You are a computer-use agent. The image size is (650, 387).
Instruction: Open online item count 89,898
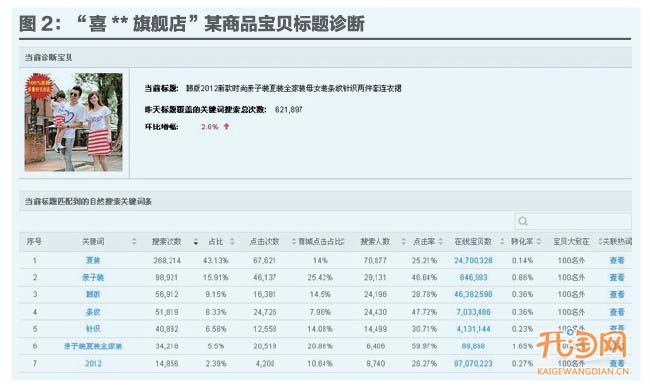tap(473, 346)
